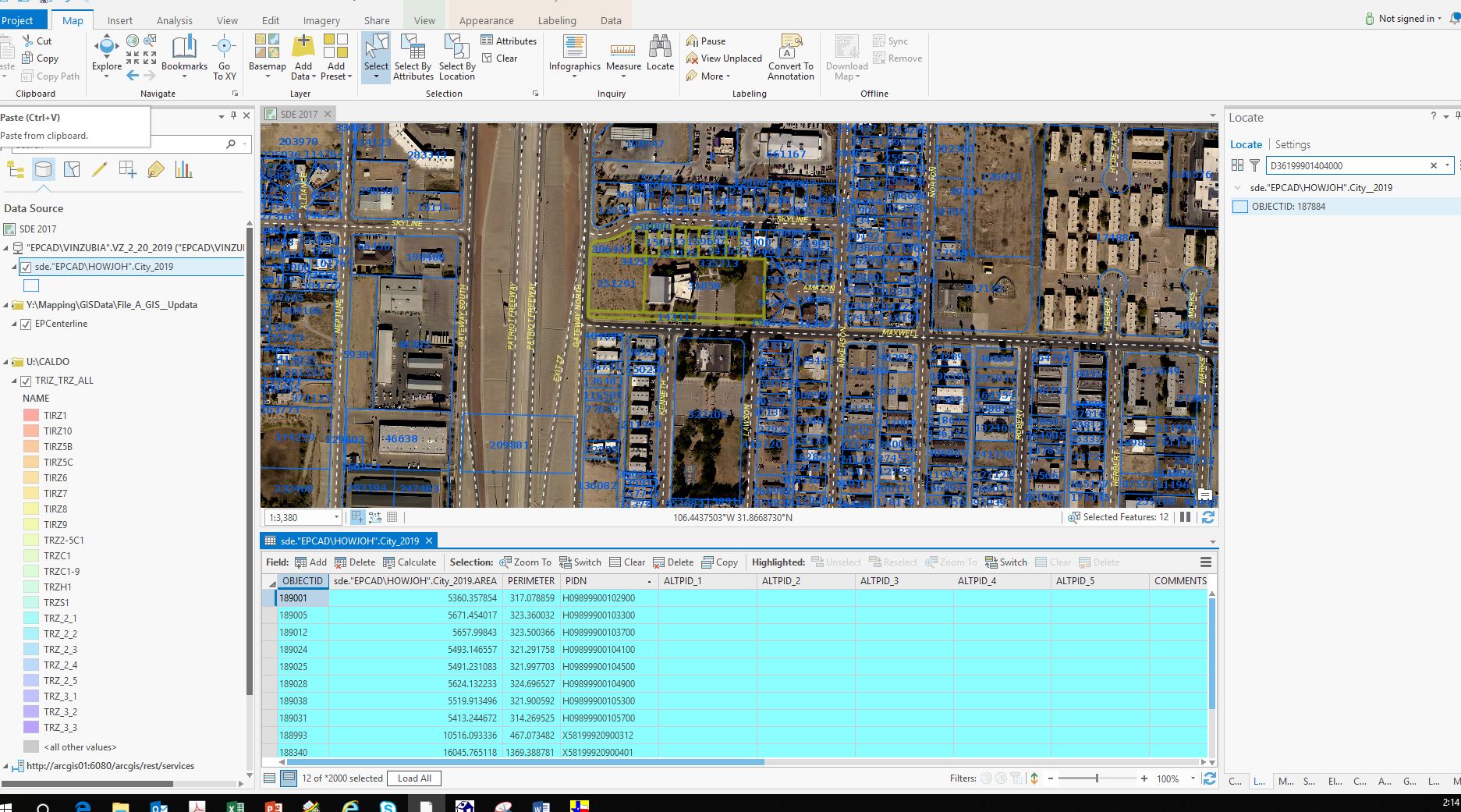Toggle EPCenterline layer visibility
1461x812 pixels.
(26, 324)
